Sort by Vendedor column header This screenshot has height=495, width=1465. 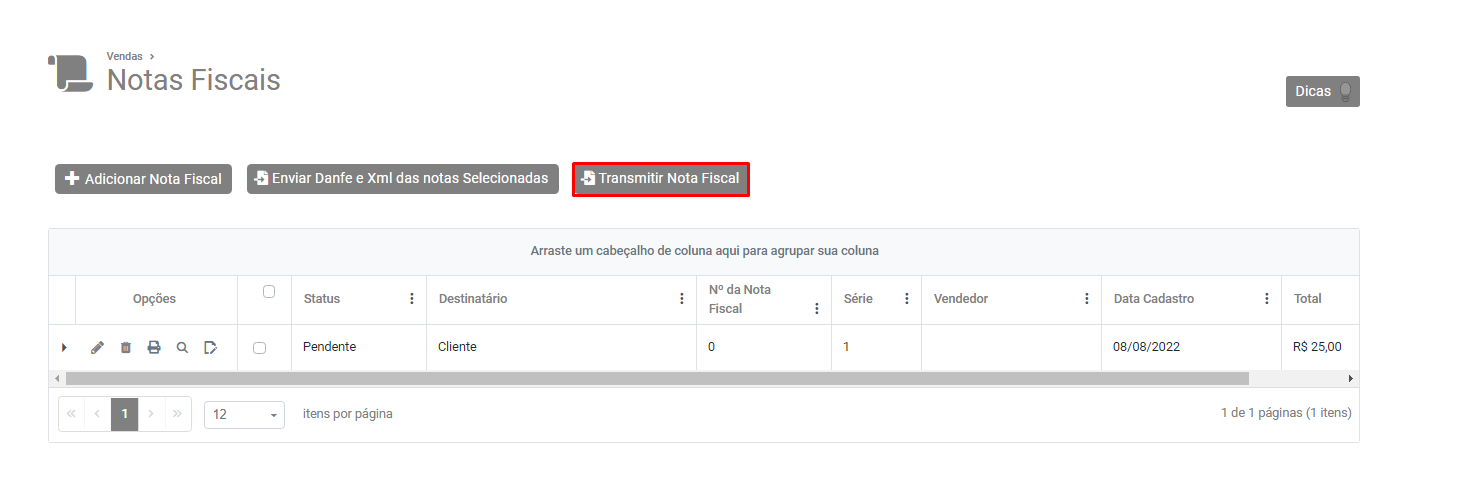coord(961,299)
